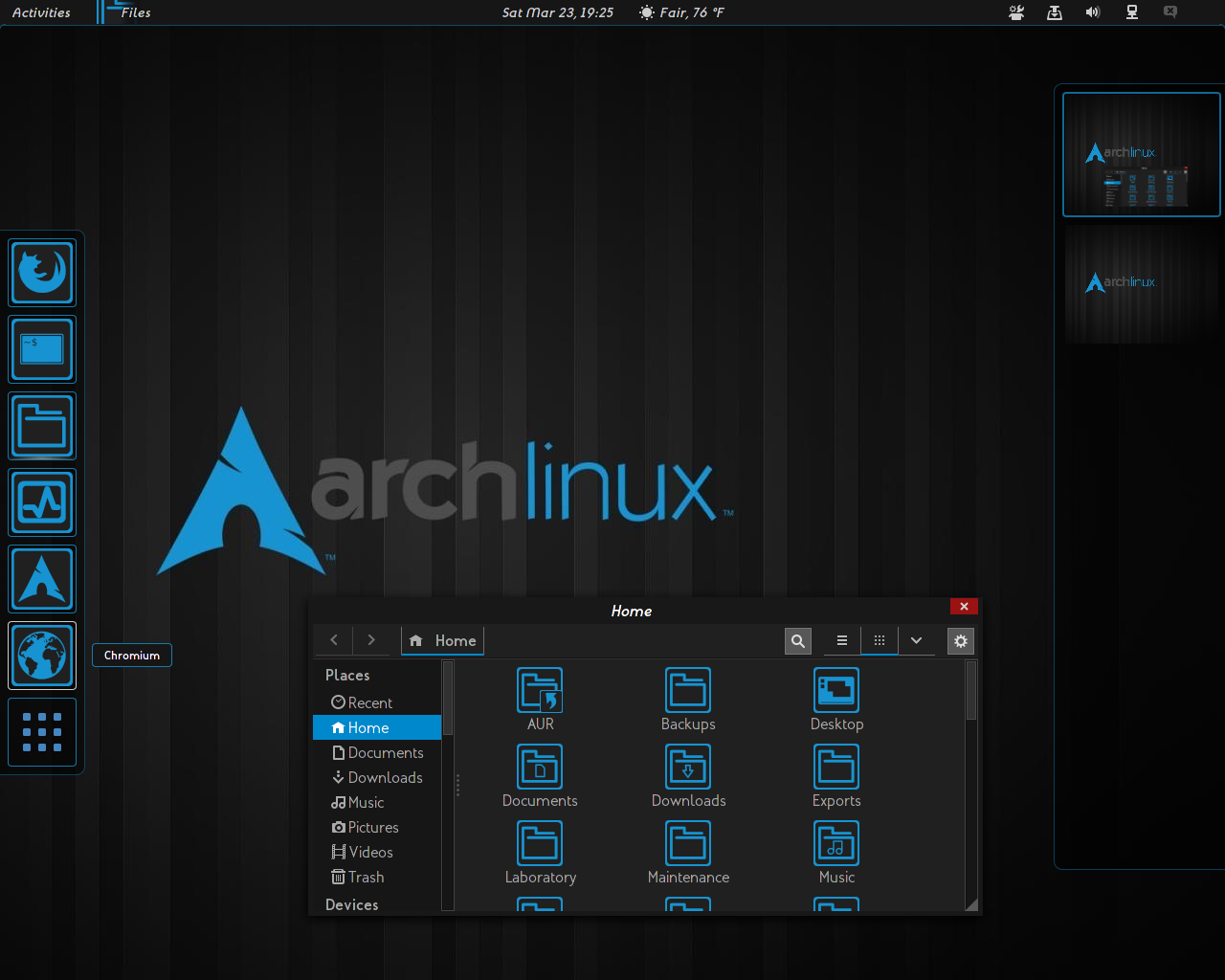Select Recent in Places sidebar
The height and width of the screenshot is (980, 1225).
pos(377,702)
